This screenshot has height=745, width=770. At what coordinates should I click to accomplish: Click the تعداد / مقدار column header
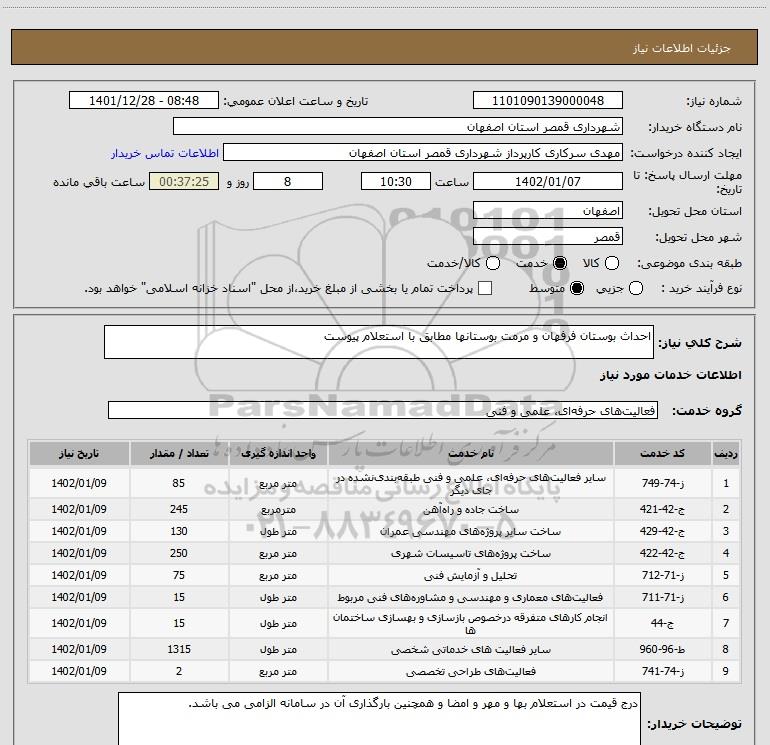[179, 453]
